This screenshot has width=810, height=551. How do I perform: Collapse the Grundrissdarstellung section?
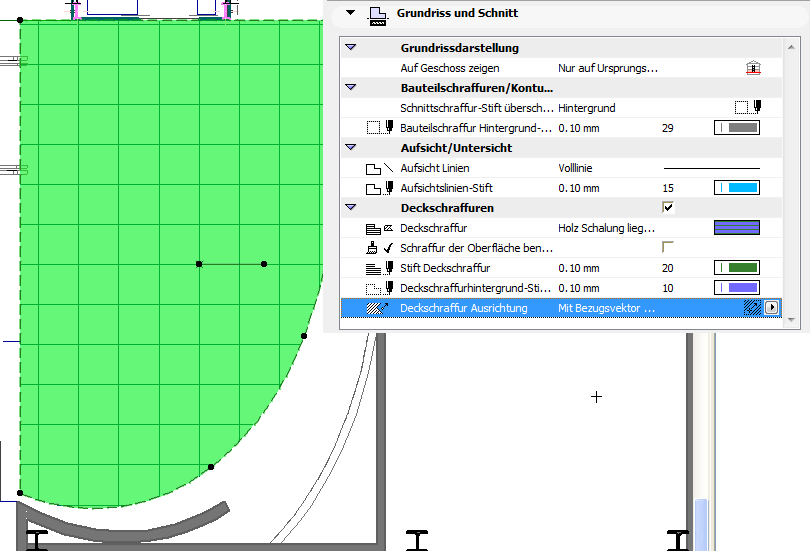pos(350,48)
